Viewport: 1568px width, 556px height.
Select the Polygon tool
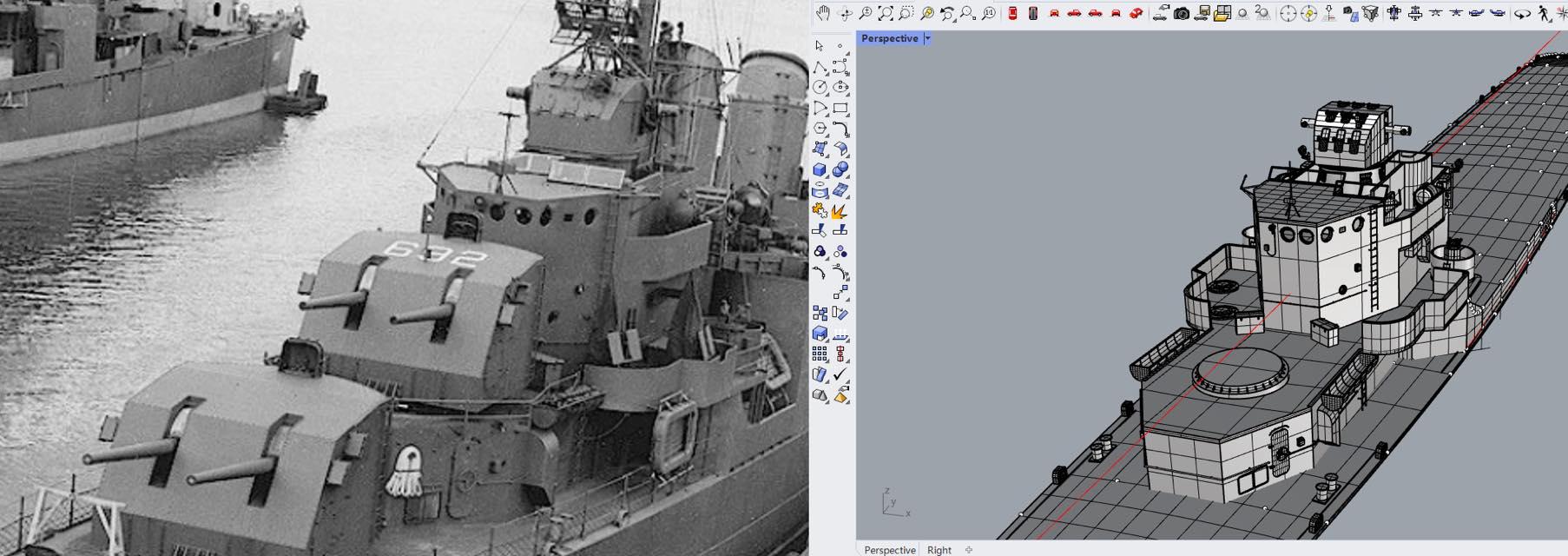coord(820,129)
